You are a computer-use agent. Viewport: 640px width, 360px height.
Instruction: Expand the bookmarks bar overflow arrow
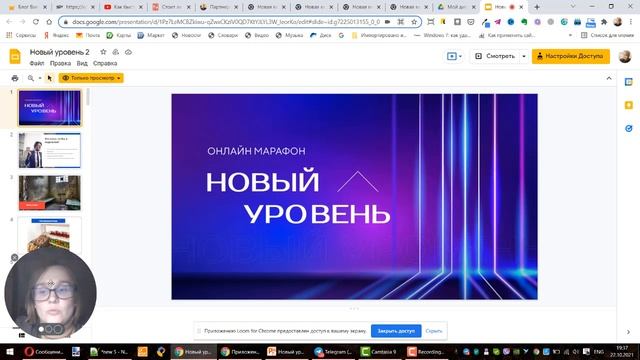[x=570, y=36]
